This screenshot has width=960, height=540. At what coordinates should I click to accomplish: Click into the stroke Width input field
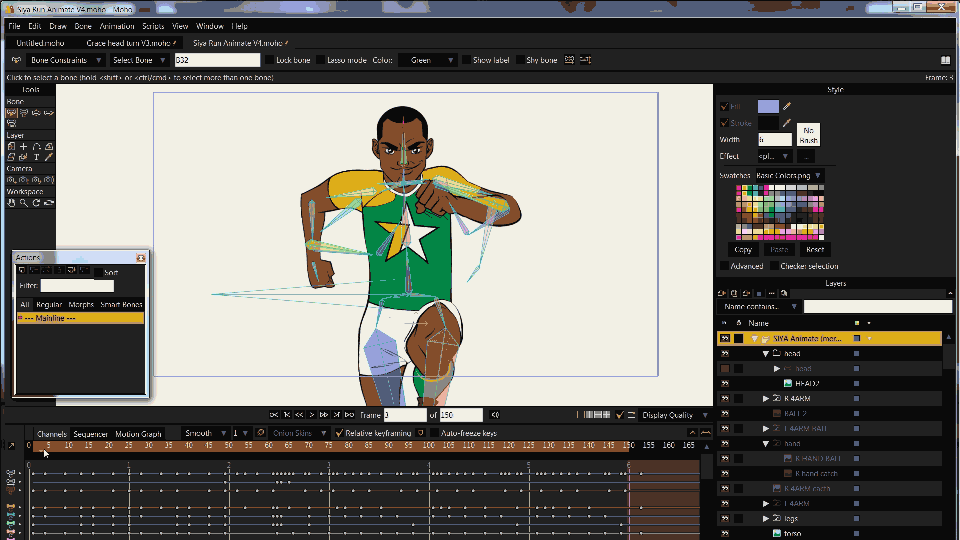[x=774, y=140]
